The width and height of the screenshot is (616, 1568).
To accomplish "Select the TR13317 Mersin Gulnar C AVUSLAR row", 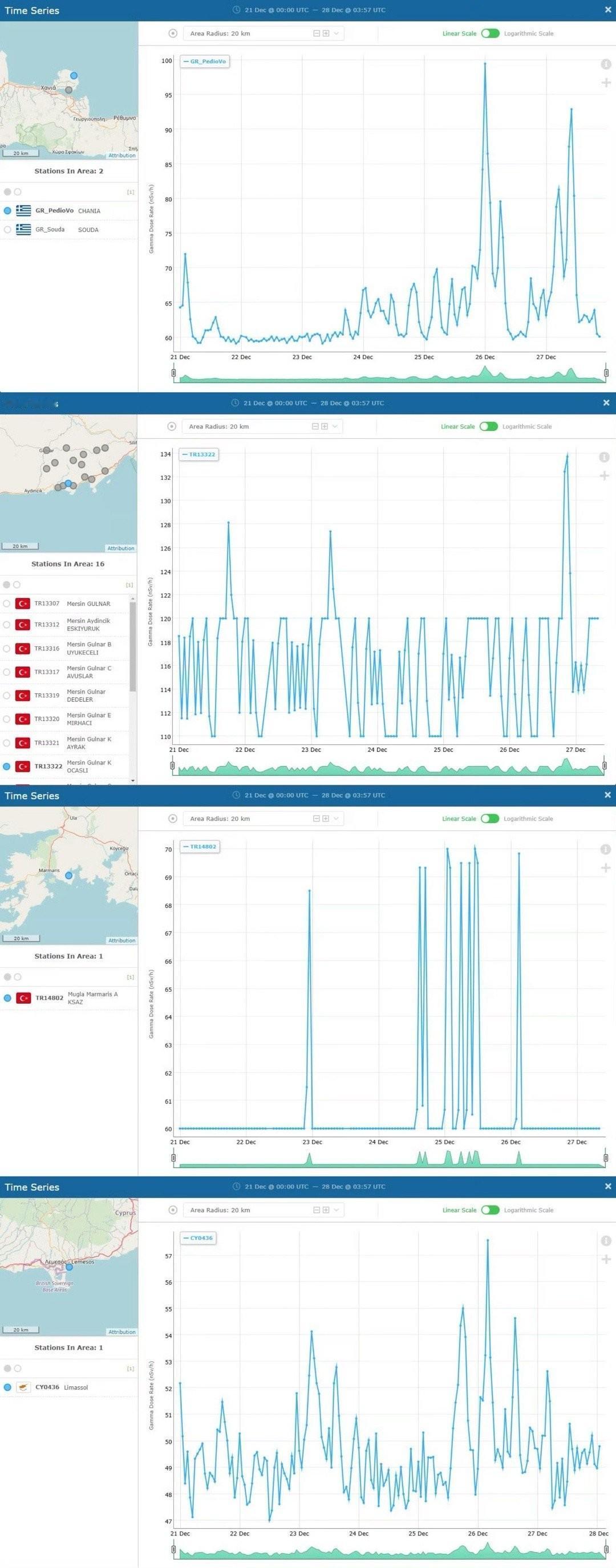I will click(64, 672).
